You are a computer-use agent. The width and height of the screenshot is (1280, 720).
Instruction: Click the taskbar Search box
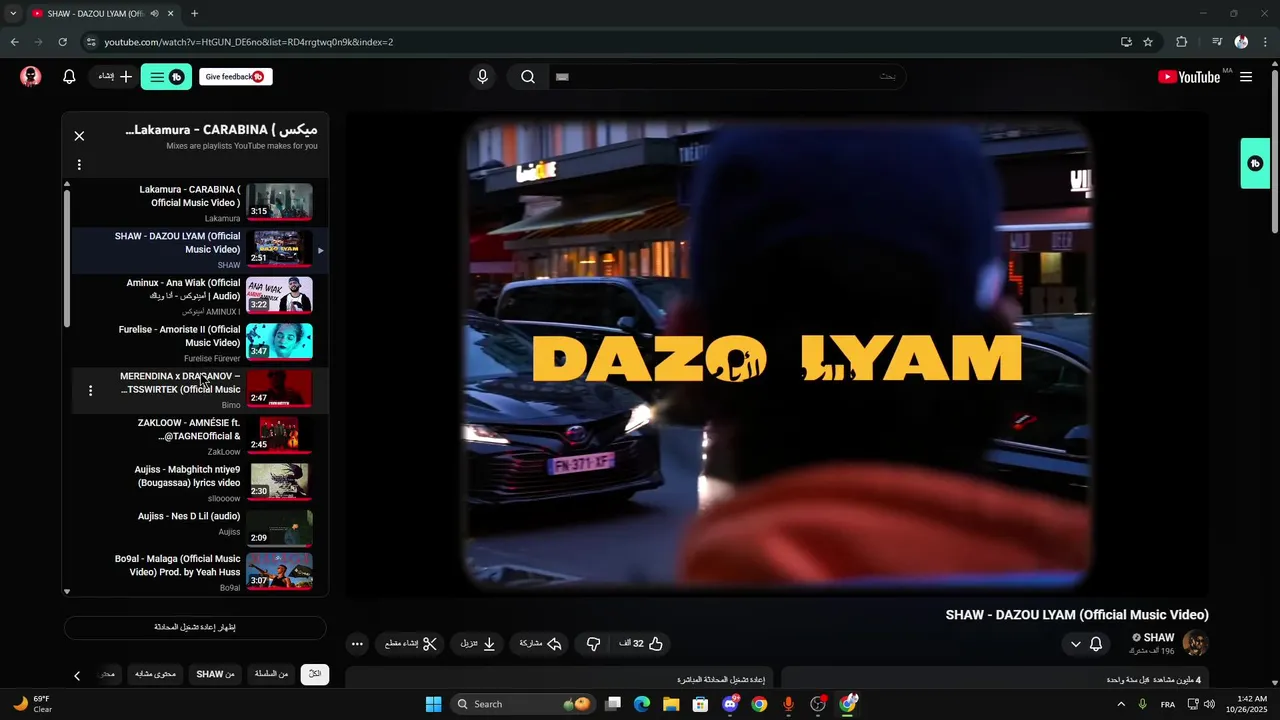coord(523,704)
